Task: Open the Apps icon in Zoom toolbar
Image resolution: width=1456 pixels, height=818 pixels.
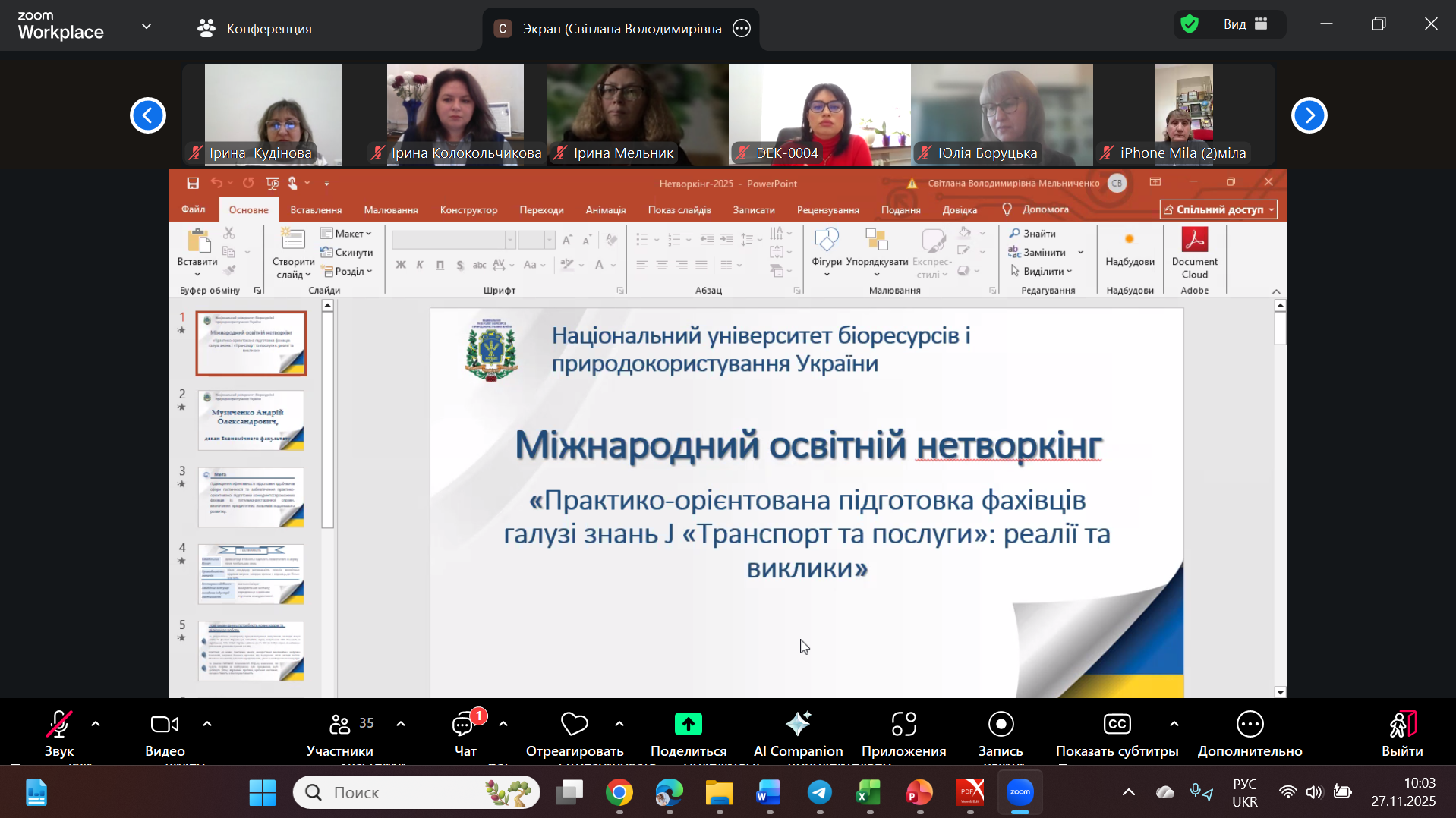Action: pyautogui.click(x=903, y=725)
